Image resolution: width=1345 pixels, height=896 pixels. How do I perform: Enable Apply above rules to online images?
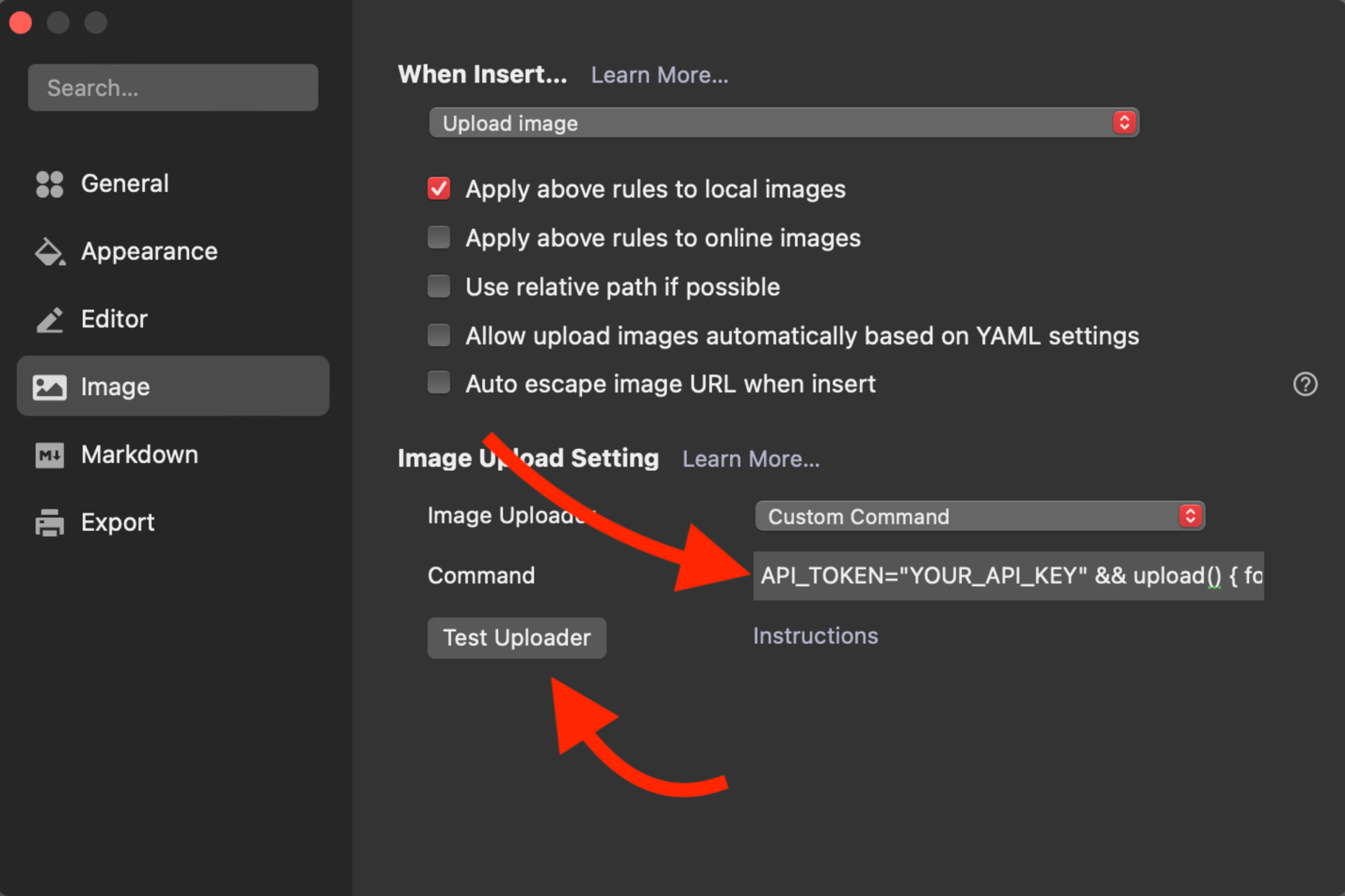pos(439,237)
